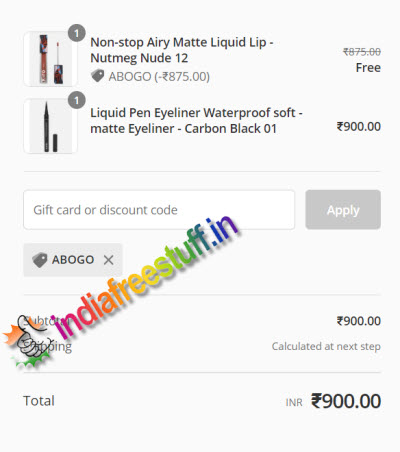Click the Total ₹900.00 amount
Image resolution: width=400 pixels, height=452 pixels.
click(346, 401)
